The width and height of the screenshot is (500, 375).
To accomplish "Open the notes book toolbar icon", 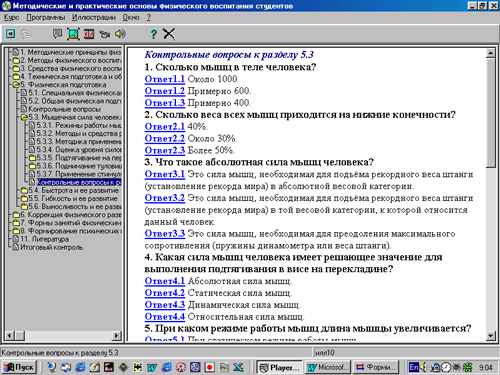I will pos(58,34).
